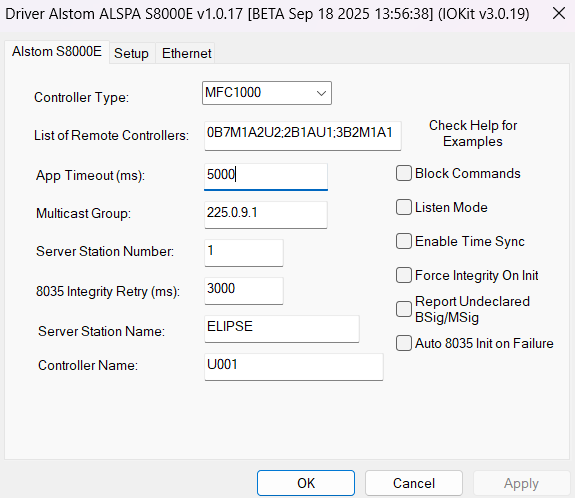The width and height of the screenshot is (575, 498).
Task: Click the 8035 Integrity Retry (ms) label
Action: 108,292
